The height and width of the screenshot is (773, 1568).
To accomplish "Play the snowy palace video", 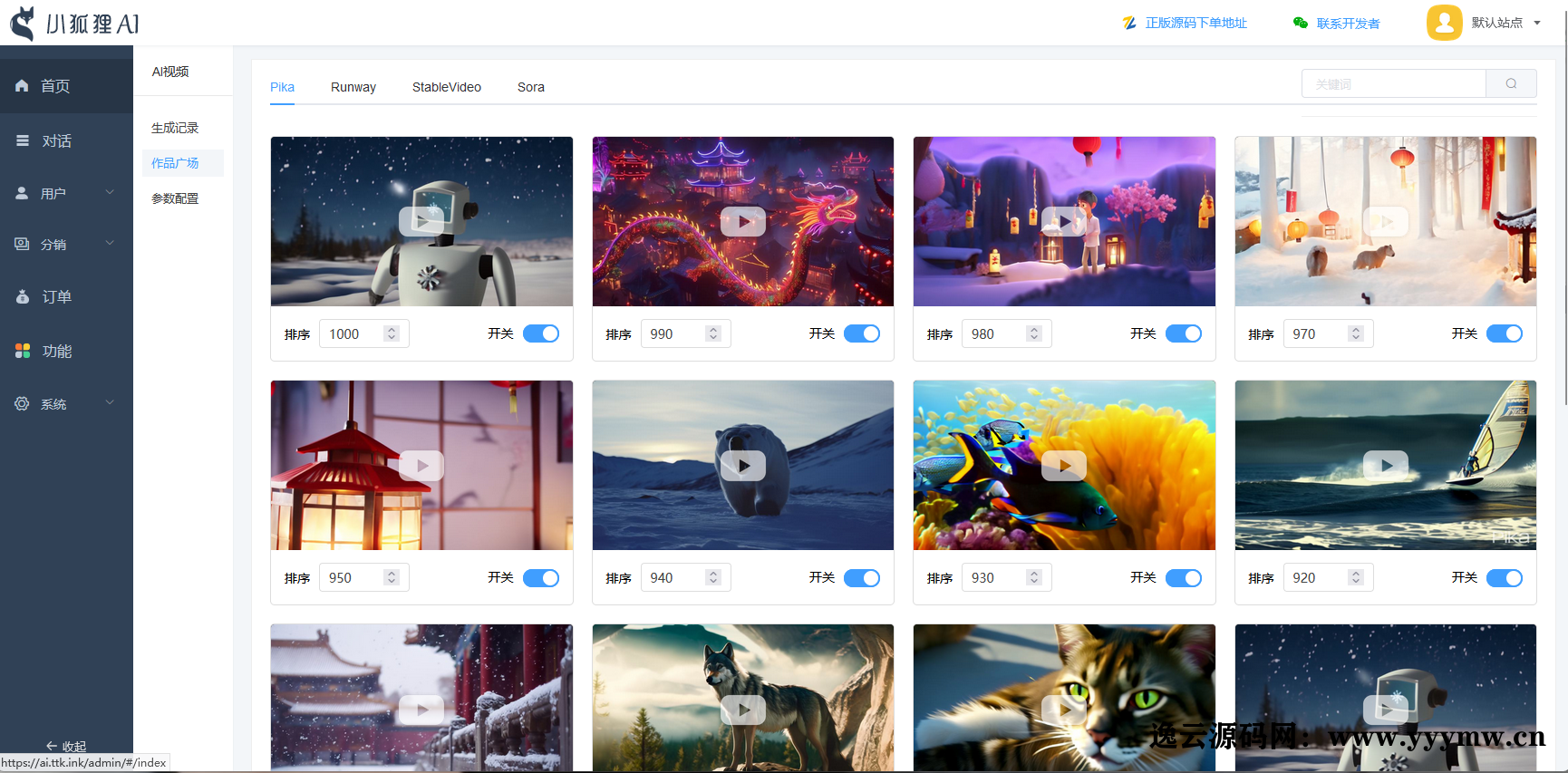I will coord(421,710).
